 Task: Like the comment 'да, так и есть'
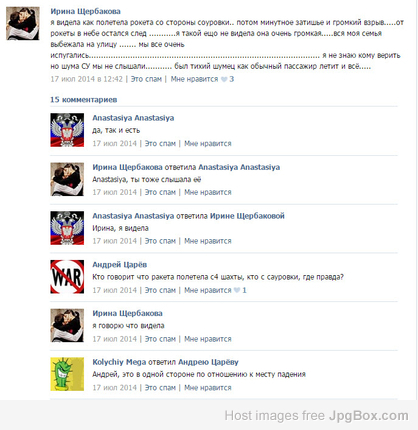(208, 144)
